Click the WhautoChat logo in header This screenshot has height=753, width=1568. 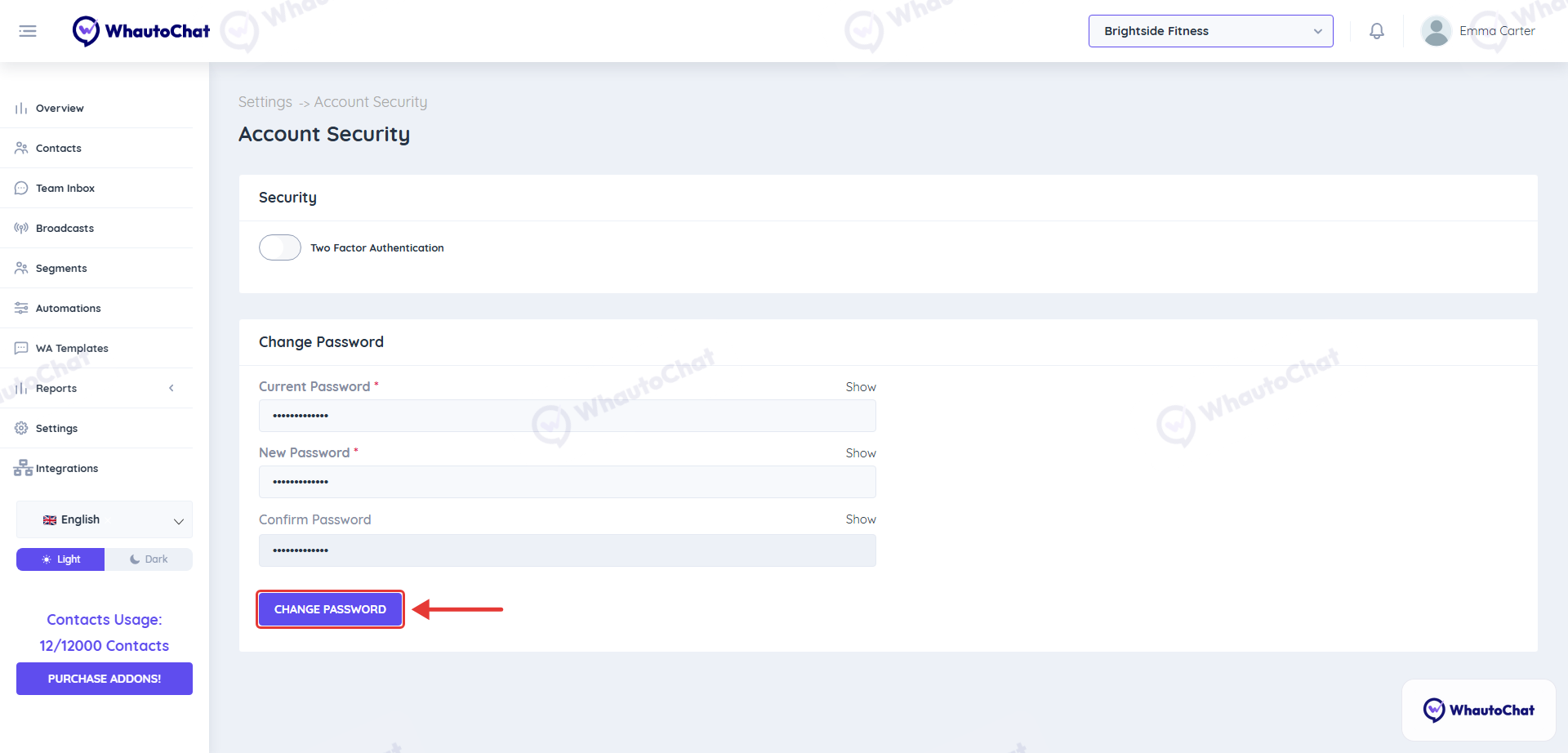coord(140,31)
